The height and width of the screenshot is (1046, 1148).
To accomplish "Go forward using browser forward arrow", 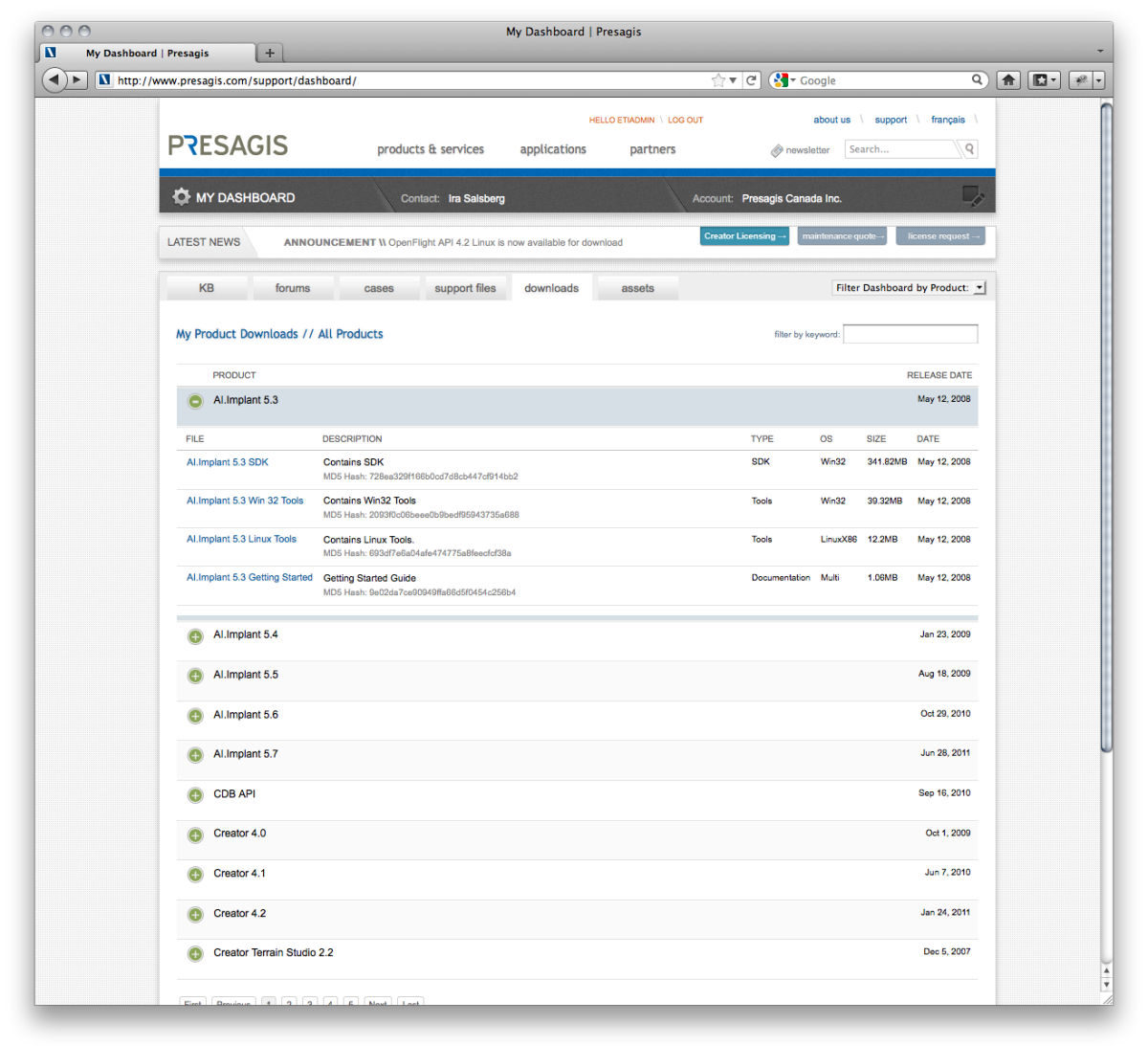I will (77, 80).
